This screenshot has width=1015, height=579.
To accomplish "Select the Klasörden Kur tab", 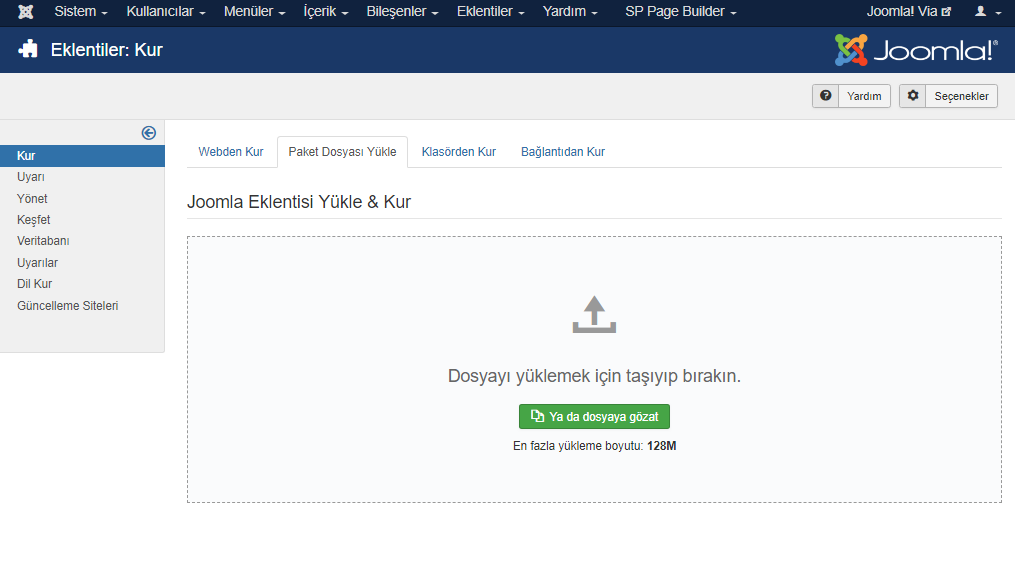I will coord(459,152).
